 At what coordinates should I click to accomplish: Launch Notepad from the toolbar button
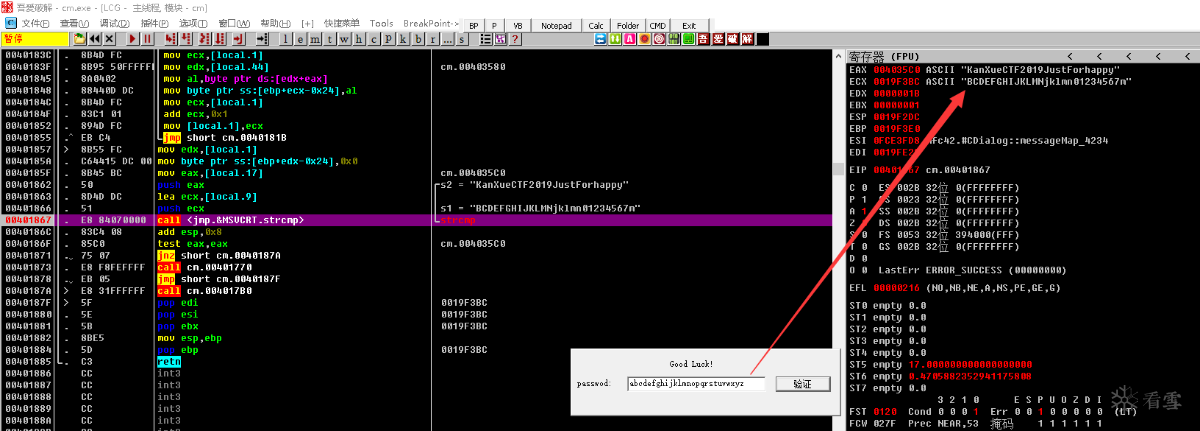(x=555, y=25)
